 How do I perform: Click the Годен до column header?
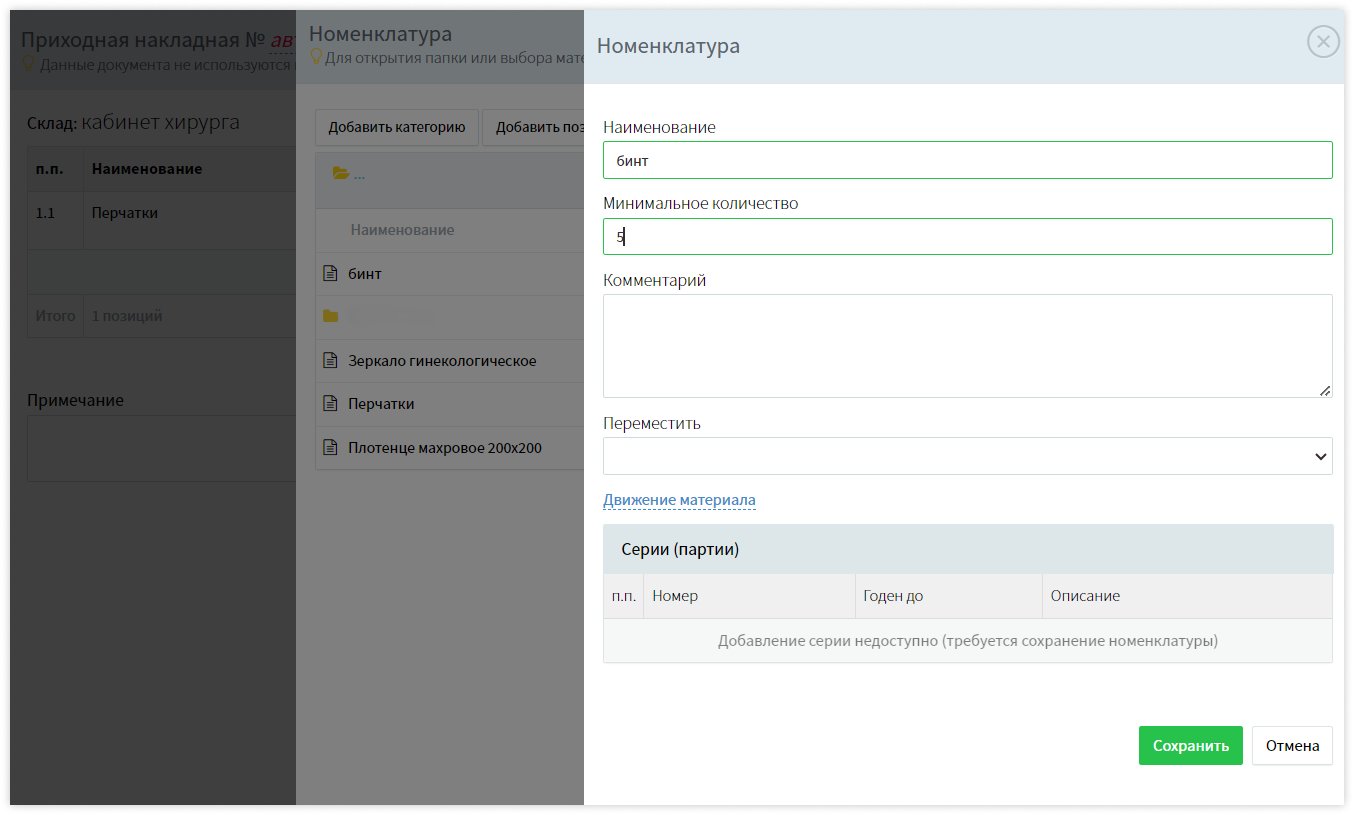tap(892, 596)
